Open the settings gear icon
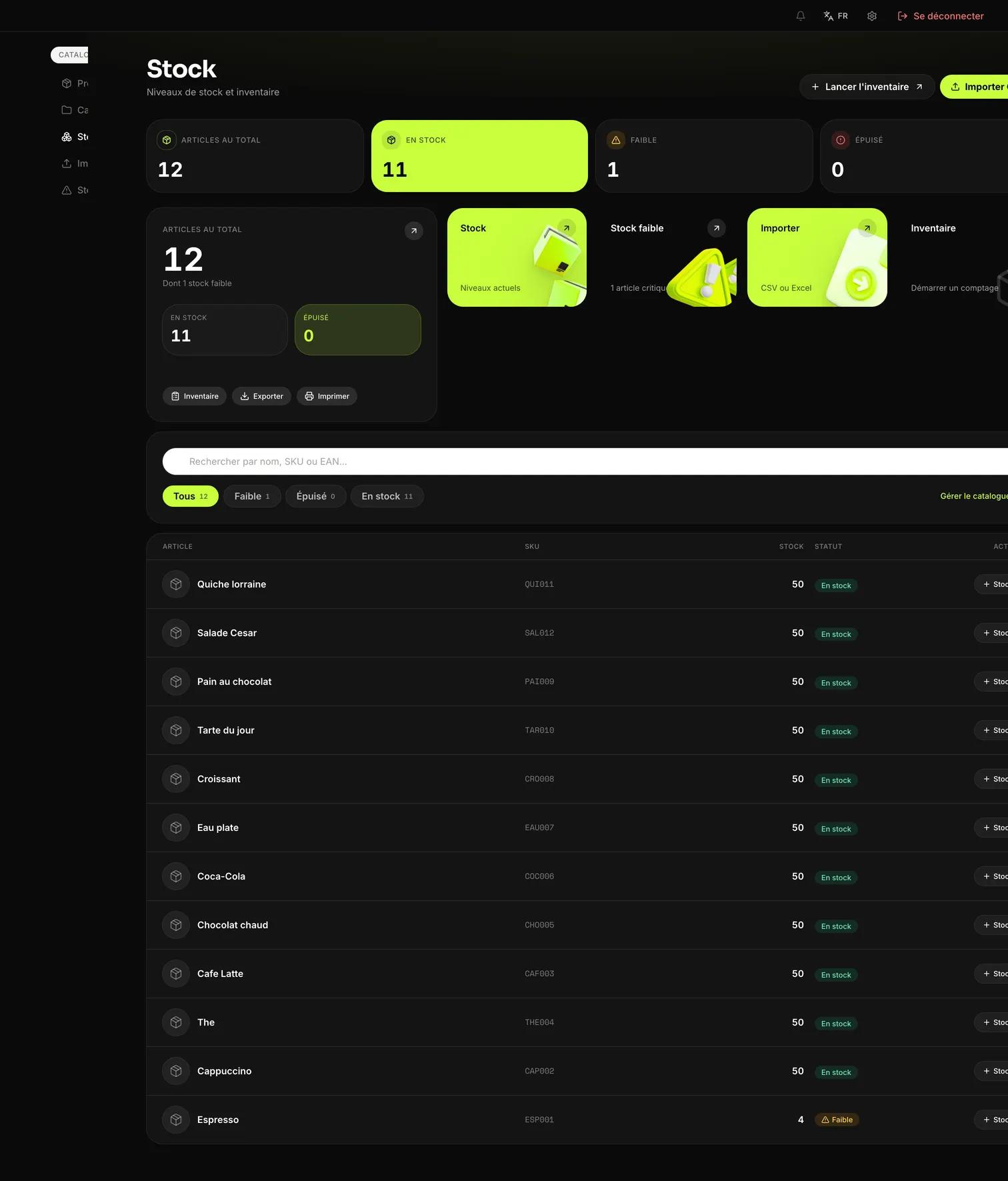 pos(872,16)
